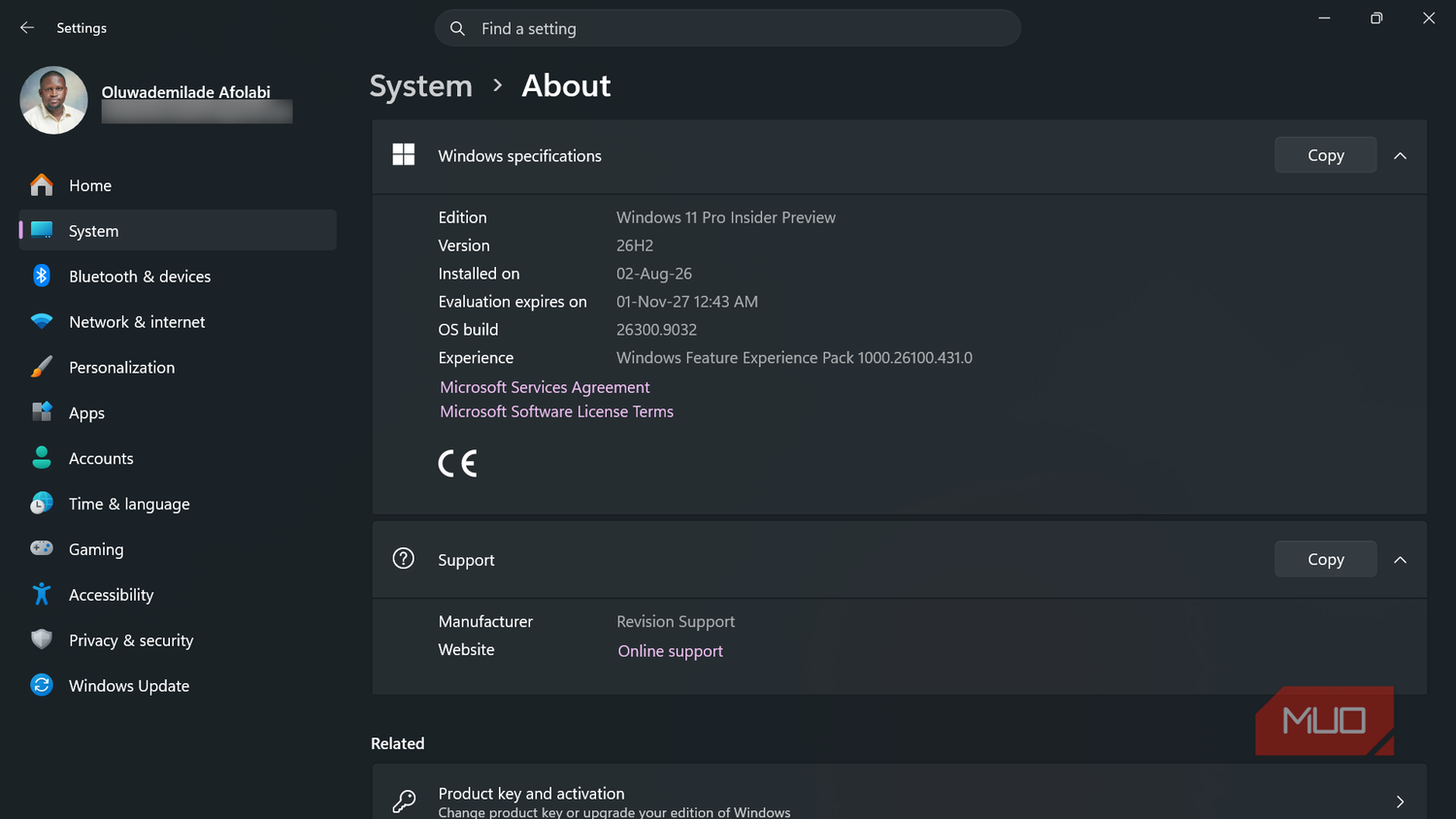Click the Windows logo in specifications header

coord(404,155)
